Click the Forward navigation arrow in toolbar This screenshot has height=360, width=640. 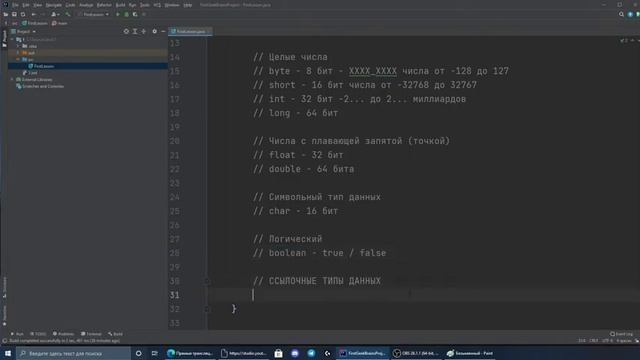[x=42, y=14]
